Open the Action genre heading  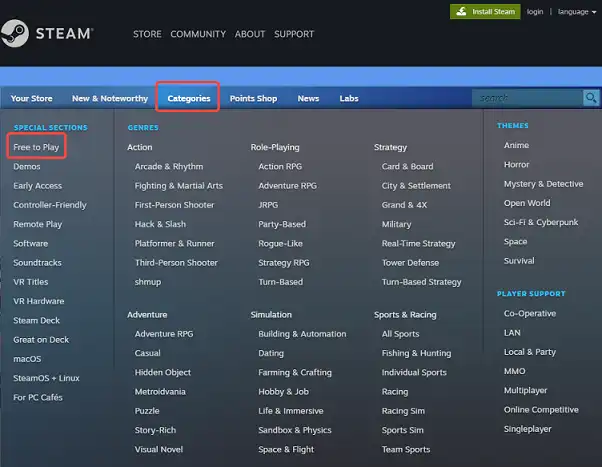[x=140, y=147]
